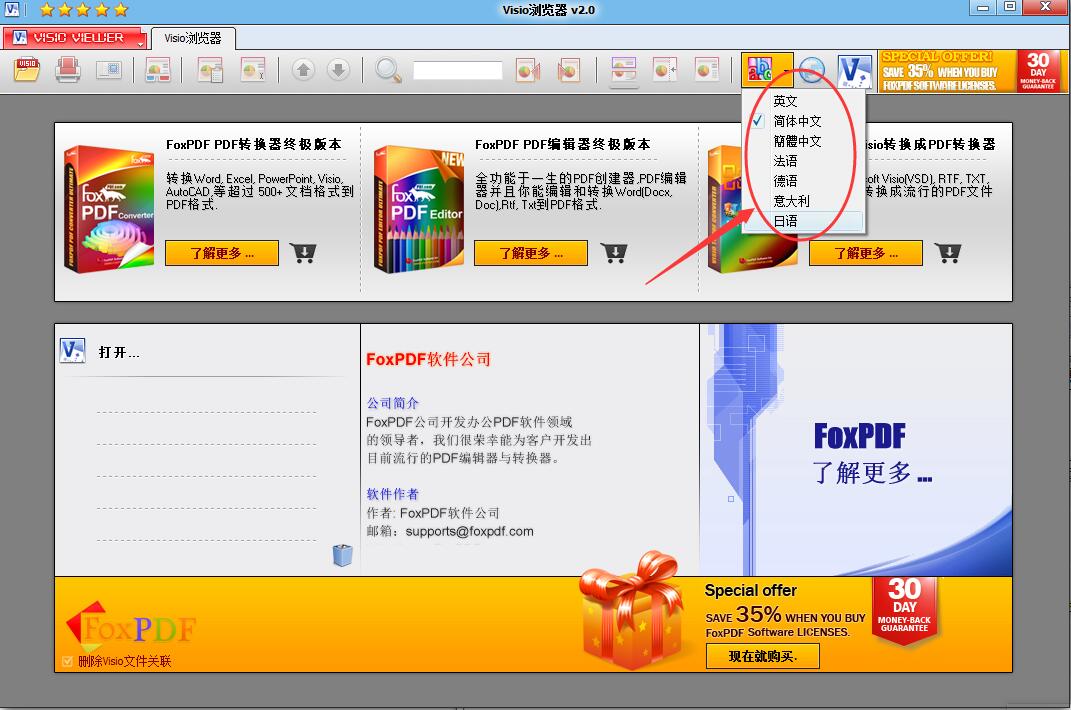The image size is (1071, 710).
Task: Toggle the 删除Visio文件关联 checkbox
Action: [67, 661]
